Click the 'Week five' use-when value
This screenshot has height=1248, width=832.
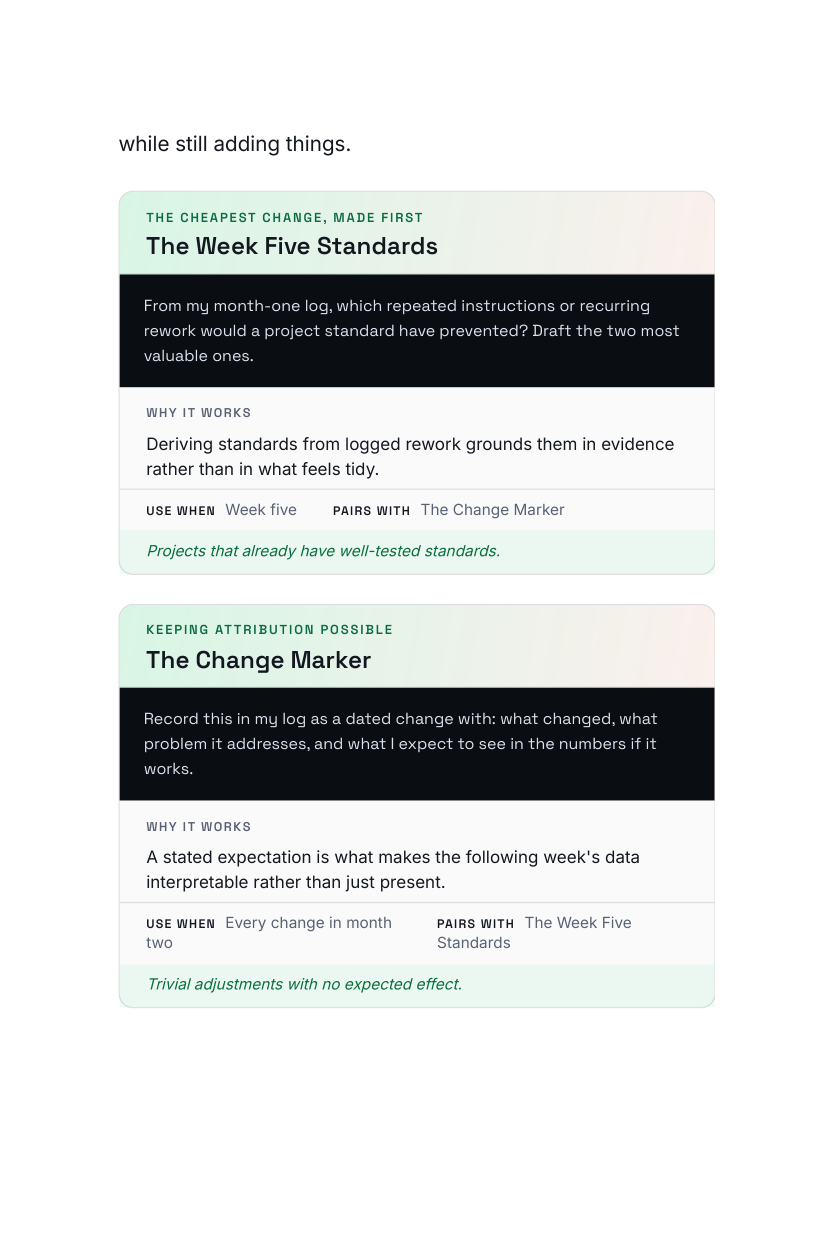(x=261, y=510)
